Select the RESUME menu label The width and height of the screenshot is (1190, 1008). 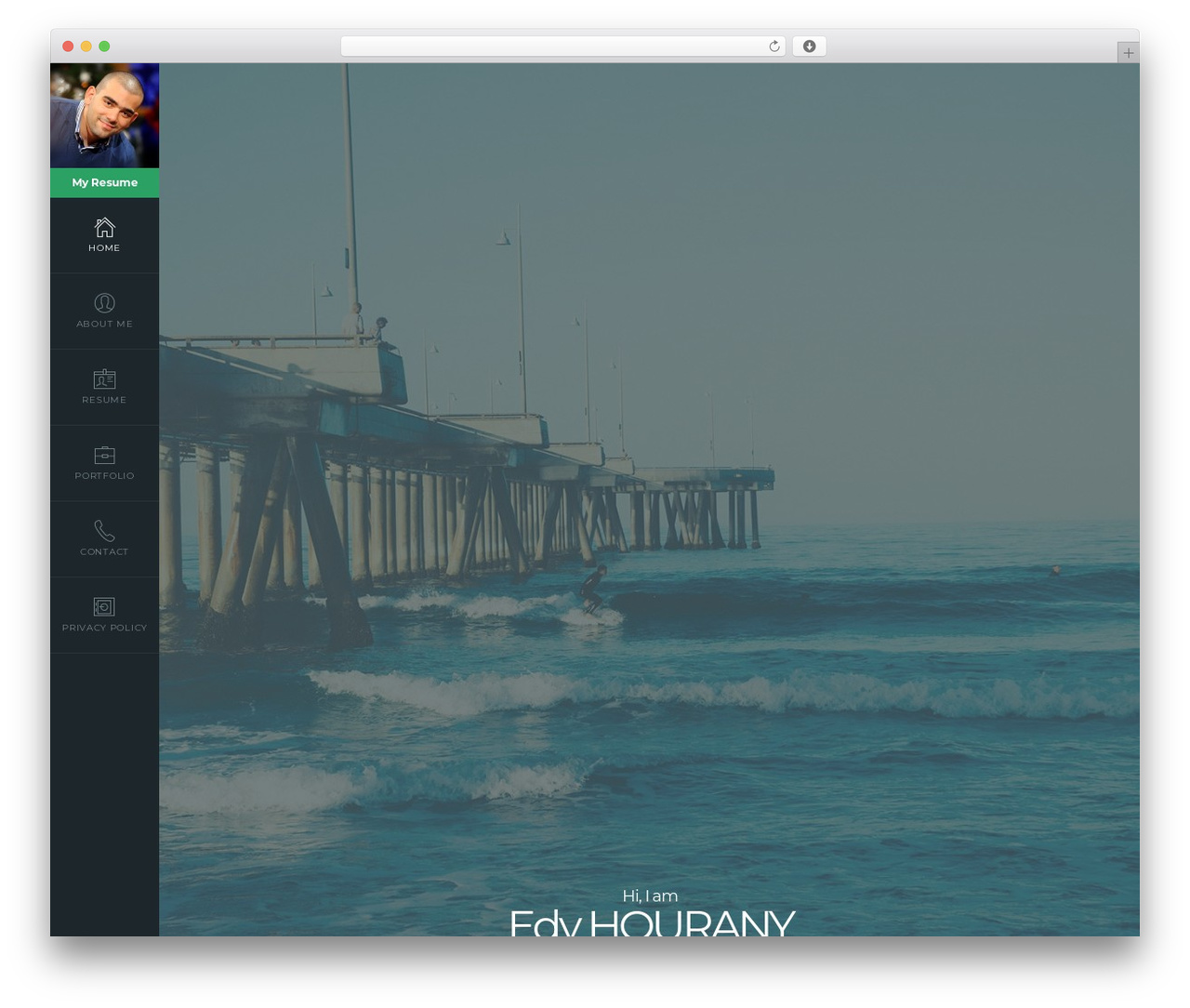104,400
